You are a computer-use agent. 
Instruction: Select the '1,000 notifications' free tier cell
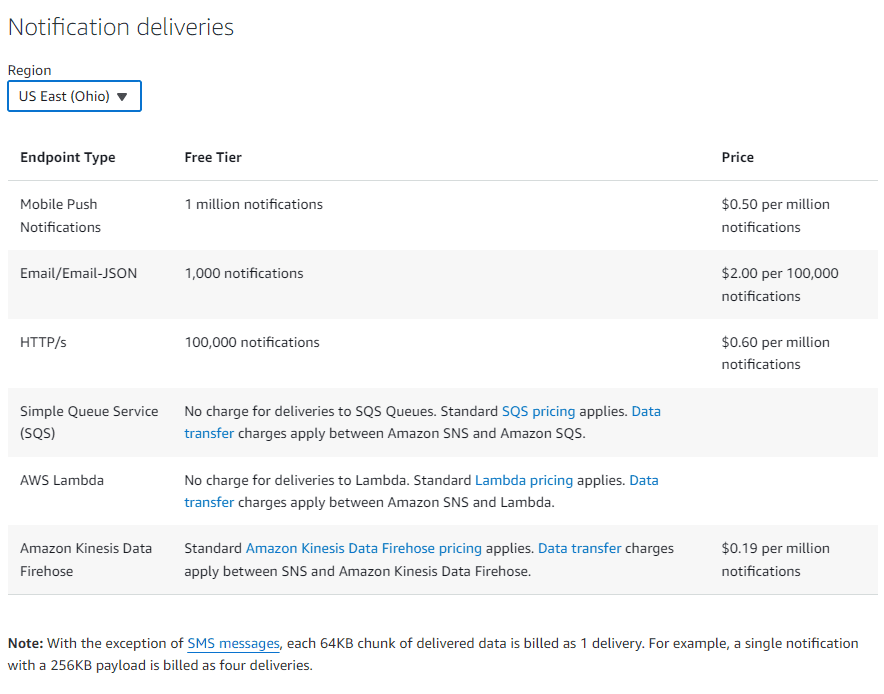point(244,273)
